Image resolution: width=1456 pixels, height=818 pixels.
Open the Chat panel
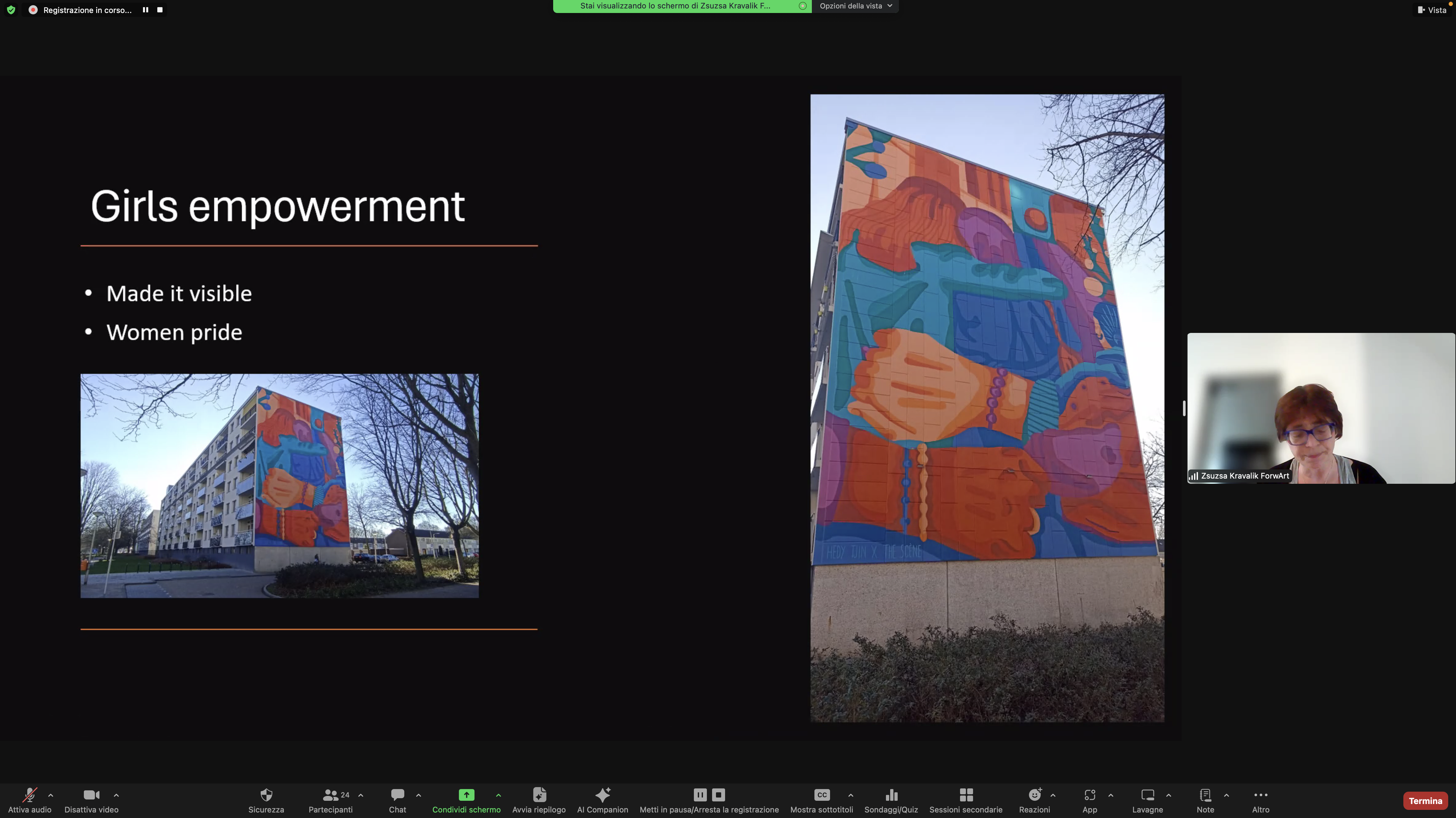pyautogui.click(x=397, y=799)
